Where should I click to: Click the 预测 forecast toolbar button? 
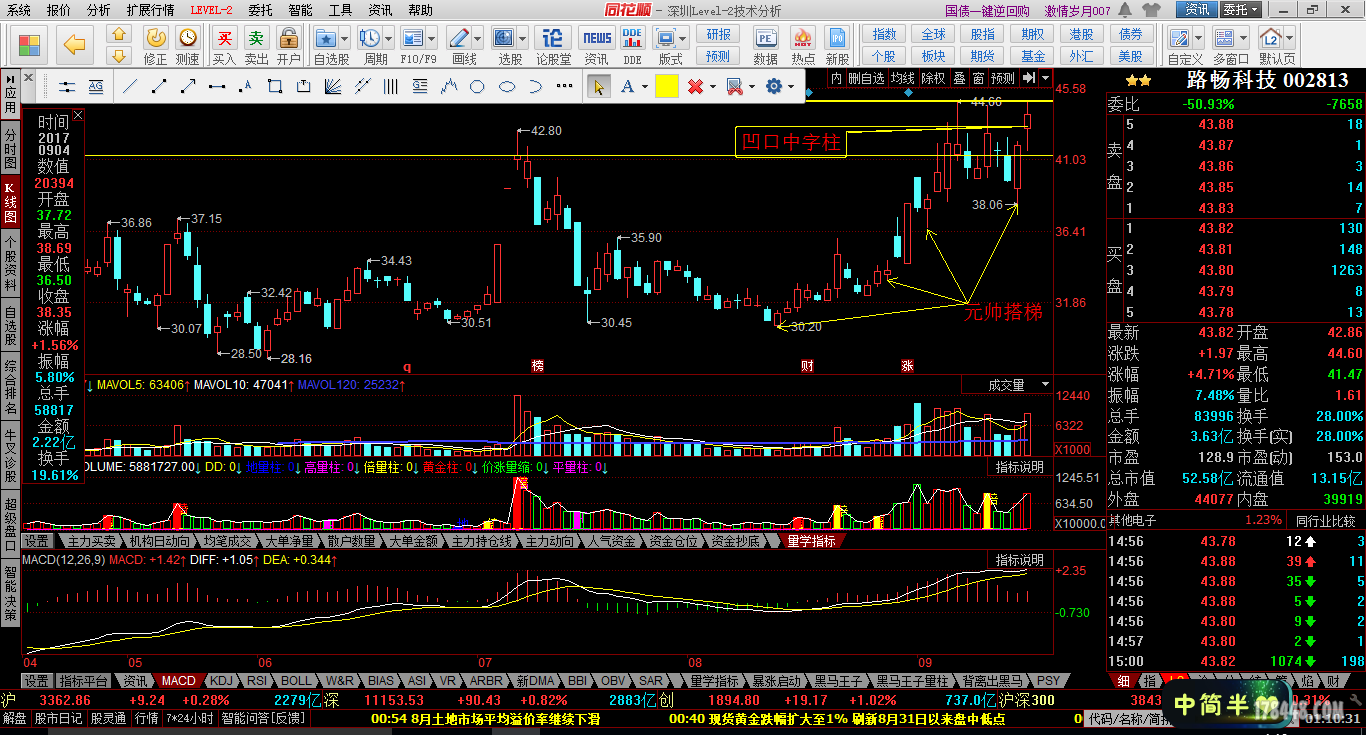(718, 56)
